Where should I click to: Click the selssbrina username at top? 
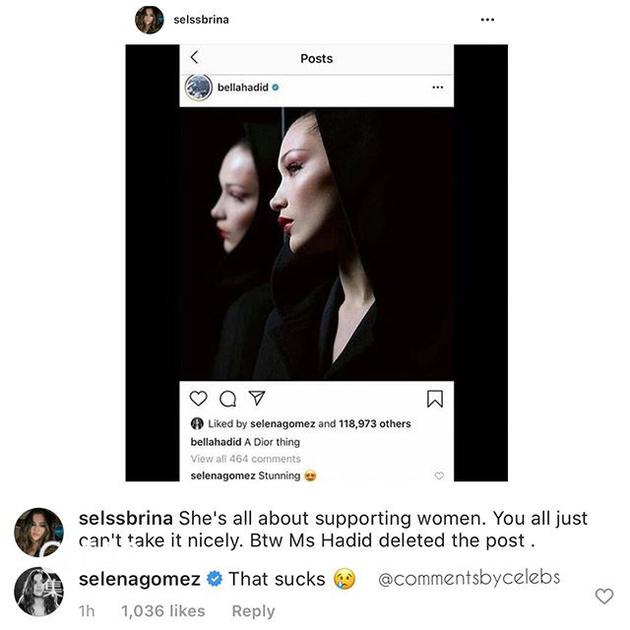[201, 20]
